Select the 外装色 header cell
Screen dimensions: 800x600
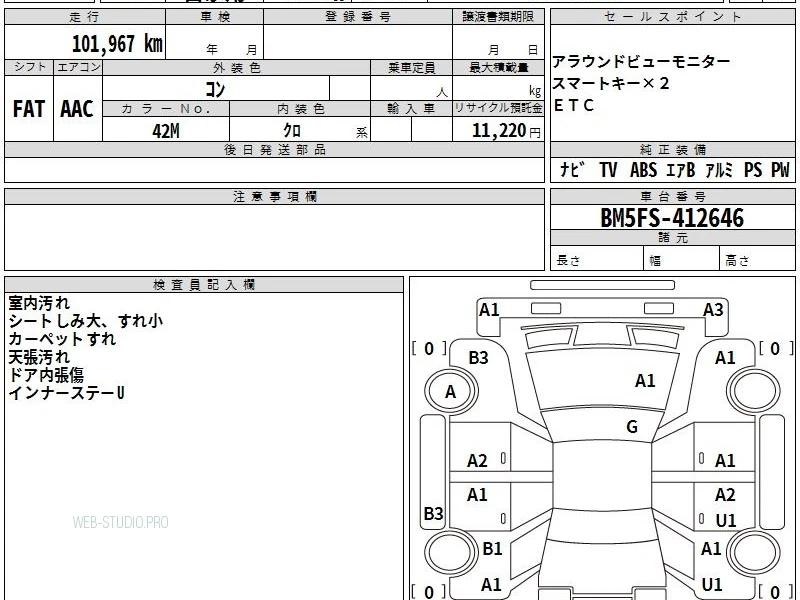click(236, 68)
